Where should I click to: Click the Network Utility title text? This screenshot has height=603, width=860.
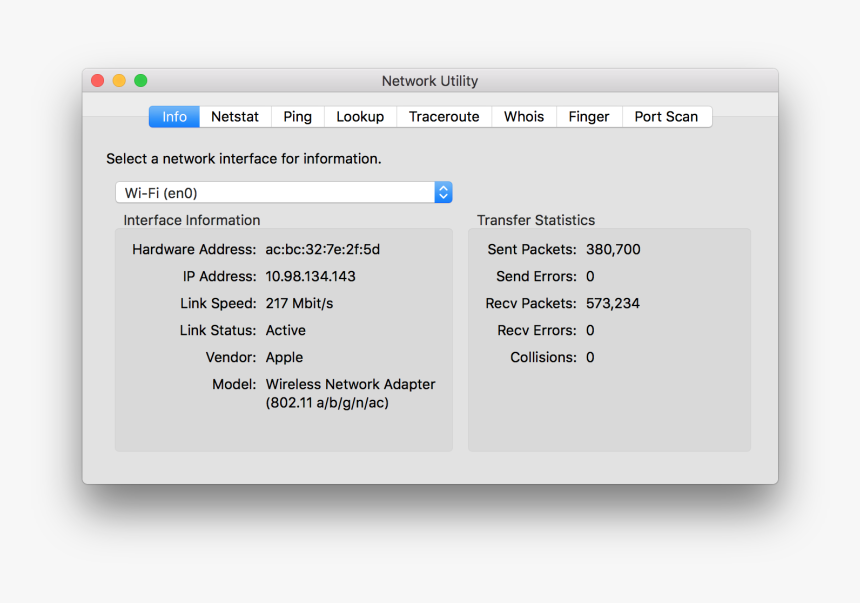[x=430, y=81]
